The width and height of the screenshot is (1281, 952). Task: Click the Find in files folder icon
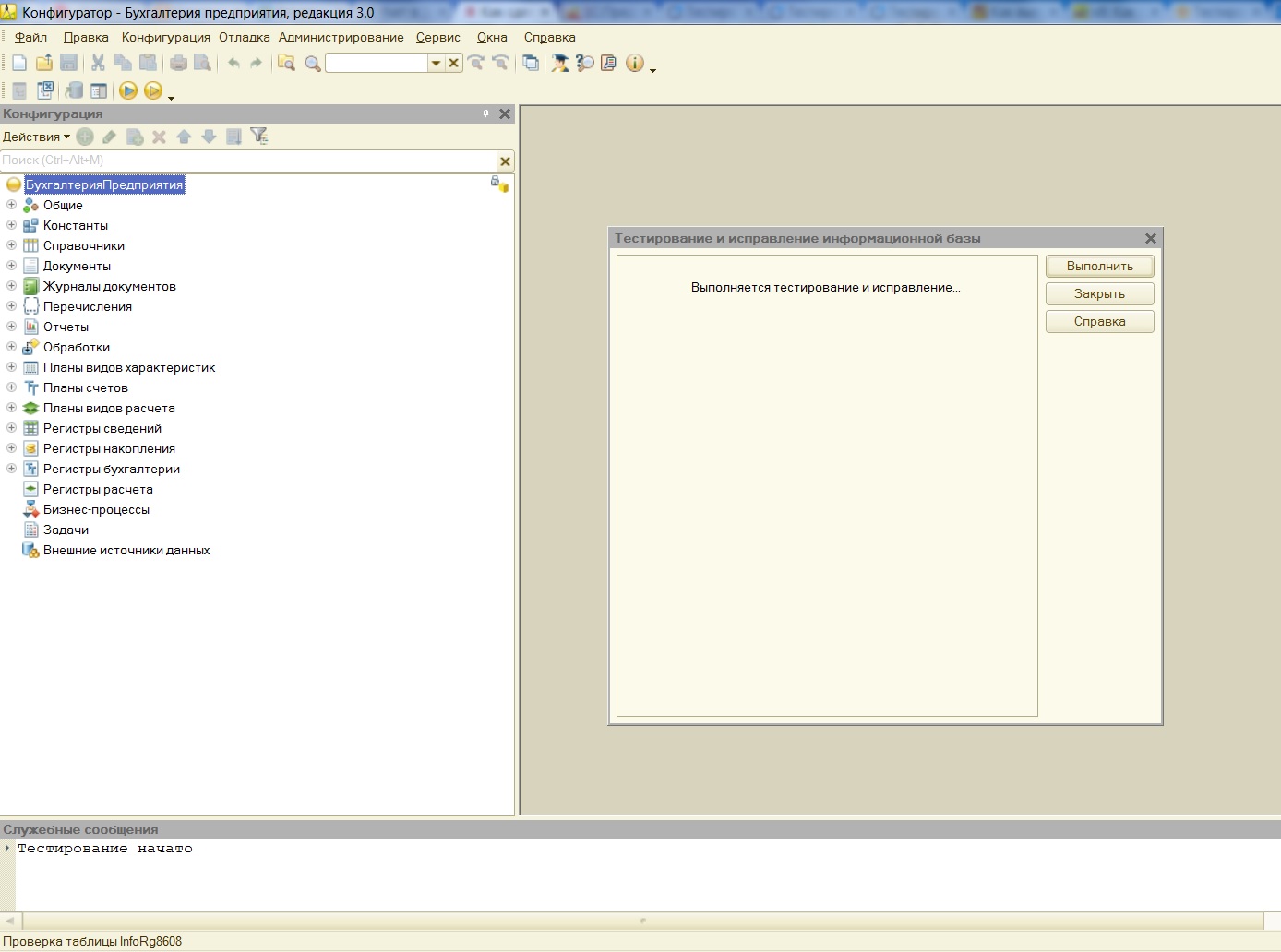(x=287, y=63)
